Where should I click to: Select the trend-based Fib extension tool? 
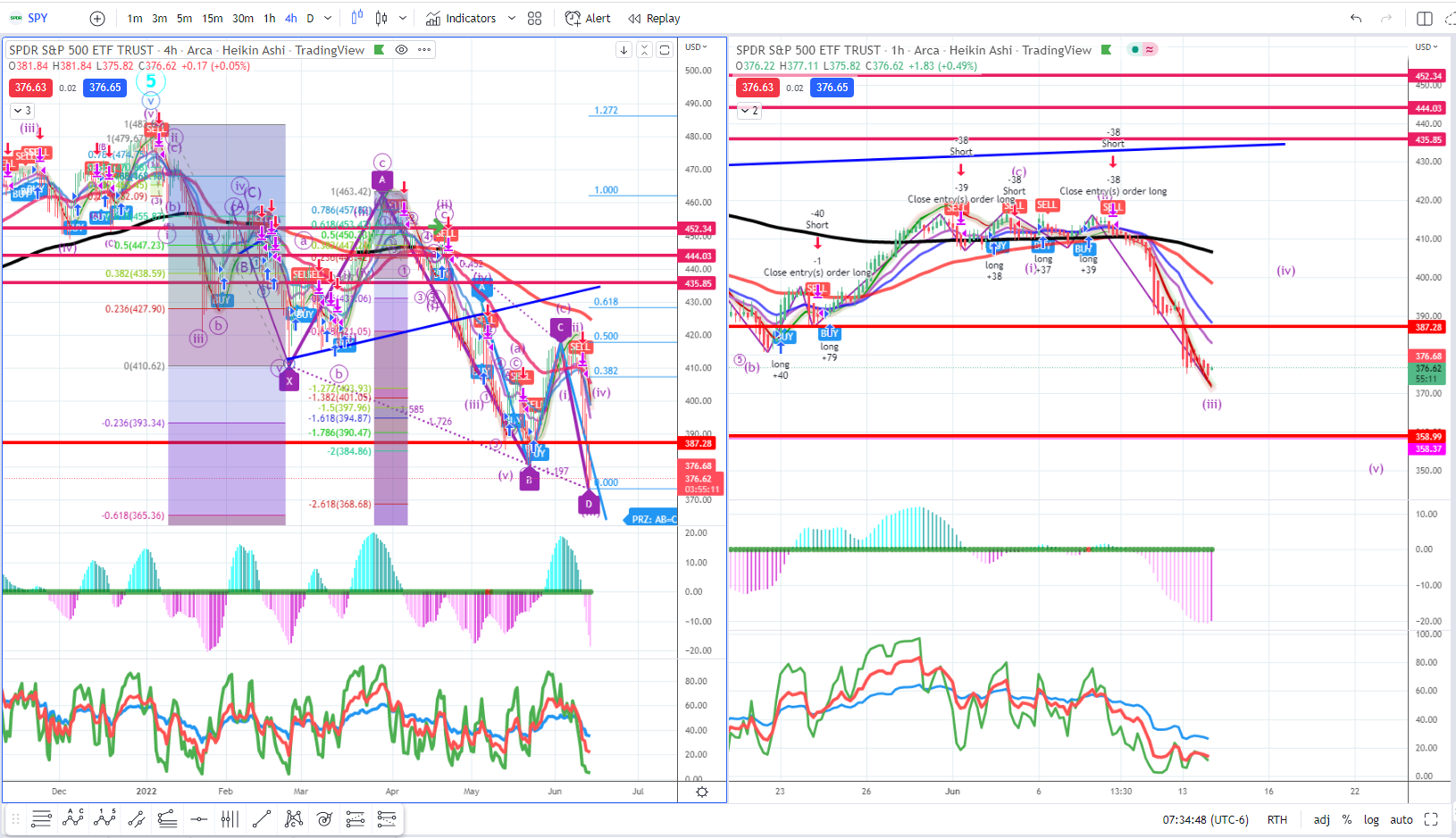(167, 818)
